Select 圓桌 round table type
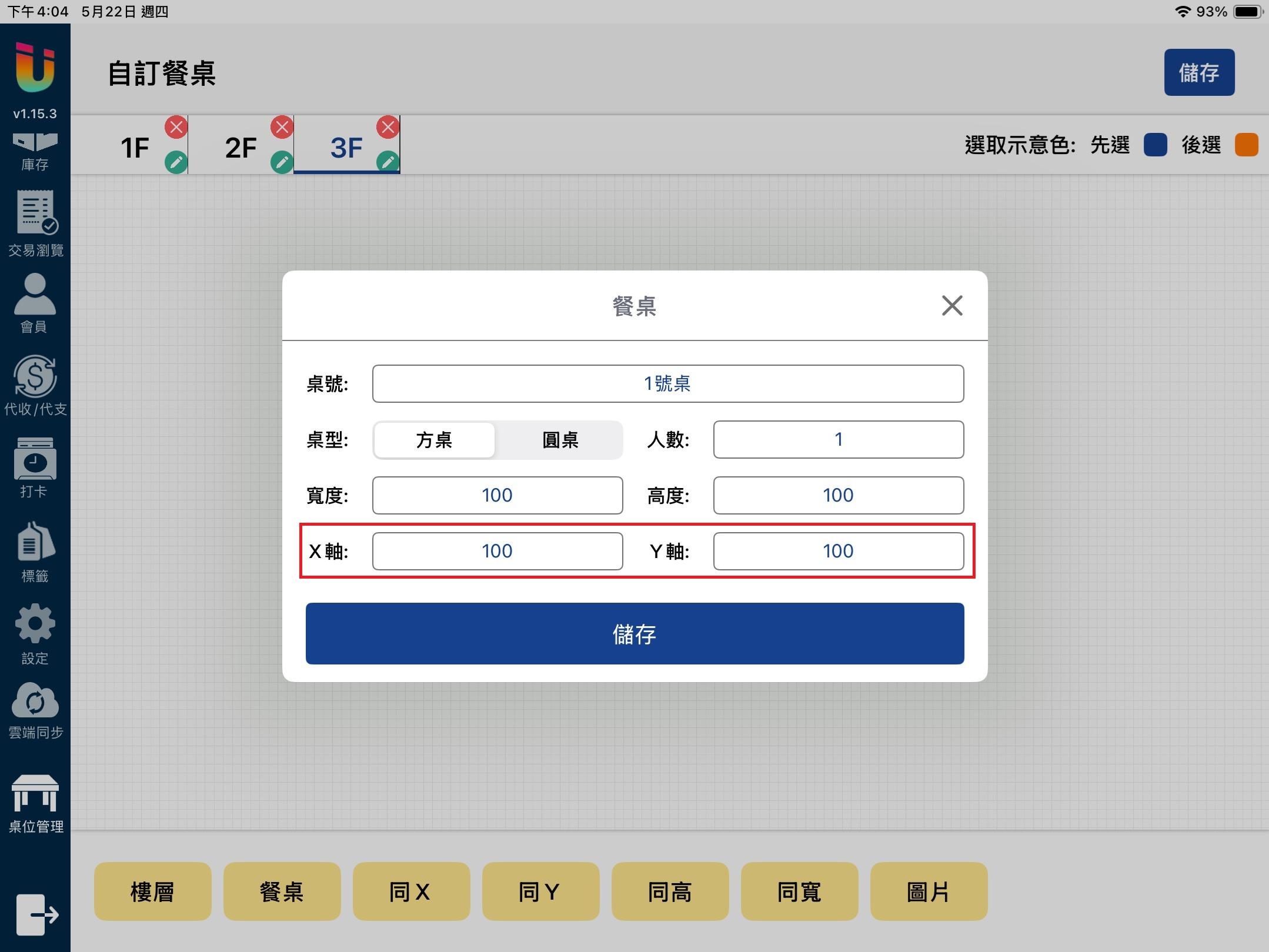 (560, 440)
